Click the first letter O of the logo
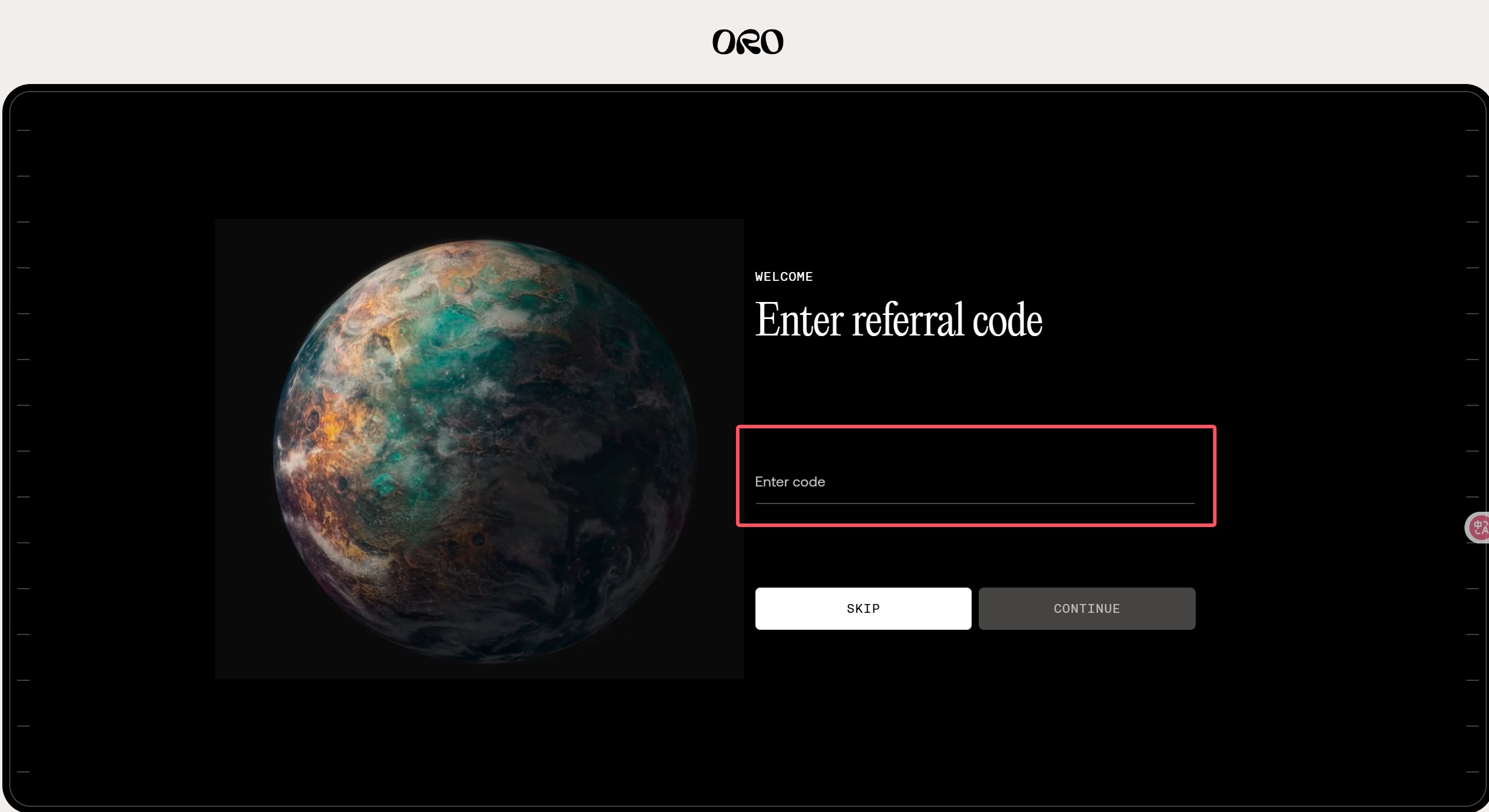The image size is (1489, 812). (724, 42)
